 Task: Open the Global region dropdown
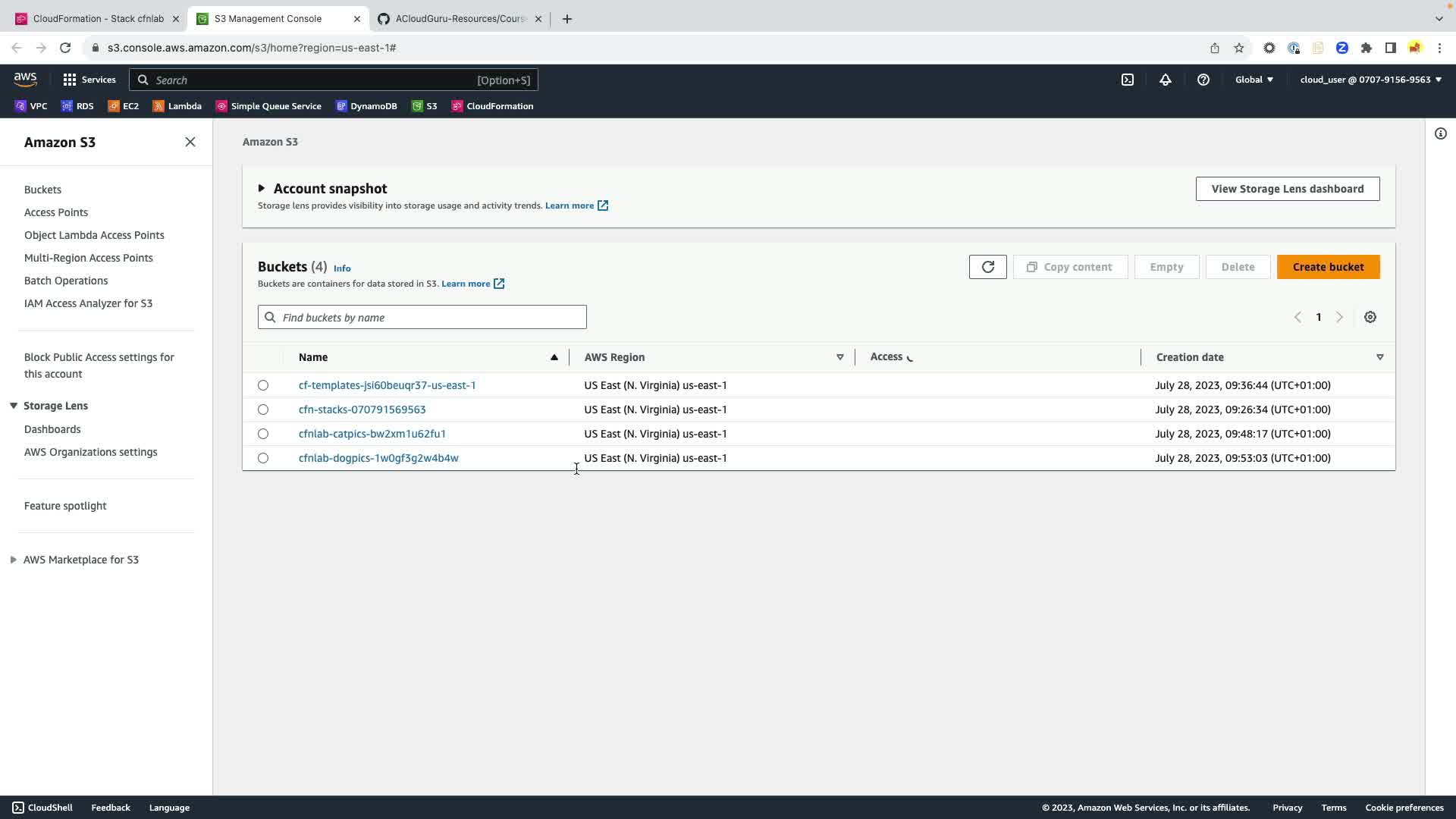click(1254, 80)
